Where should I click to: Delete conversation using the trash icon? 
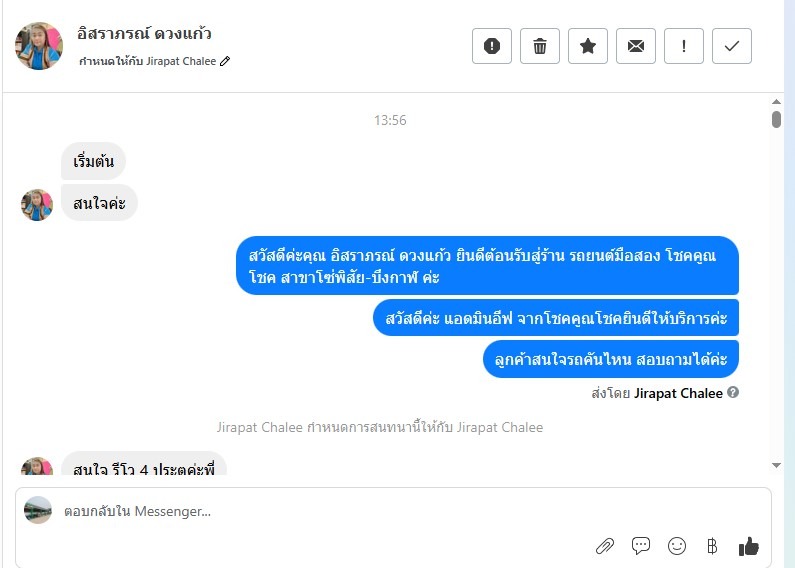click(x=539, y=46)
